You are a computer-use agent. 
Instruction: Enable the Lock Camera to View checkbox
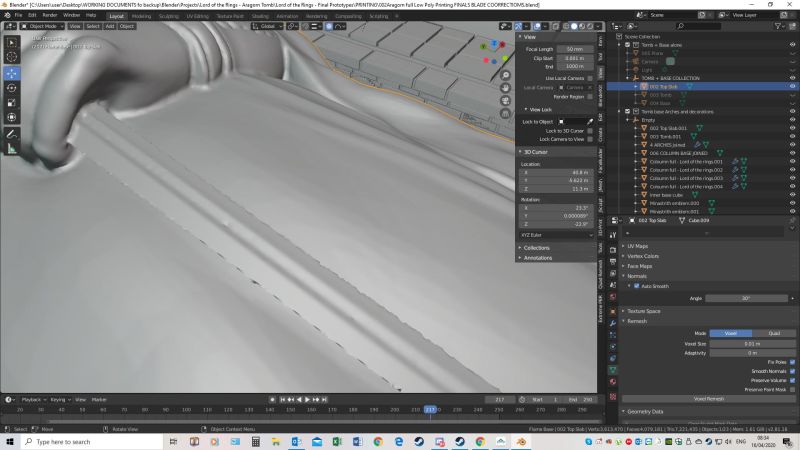point(590,139)
